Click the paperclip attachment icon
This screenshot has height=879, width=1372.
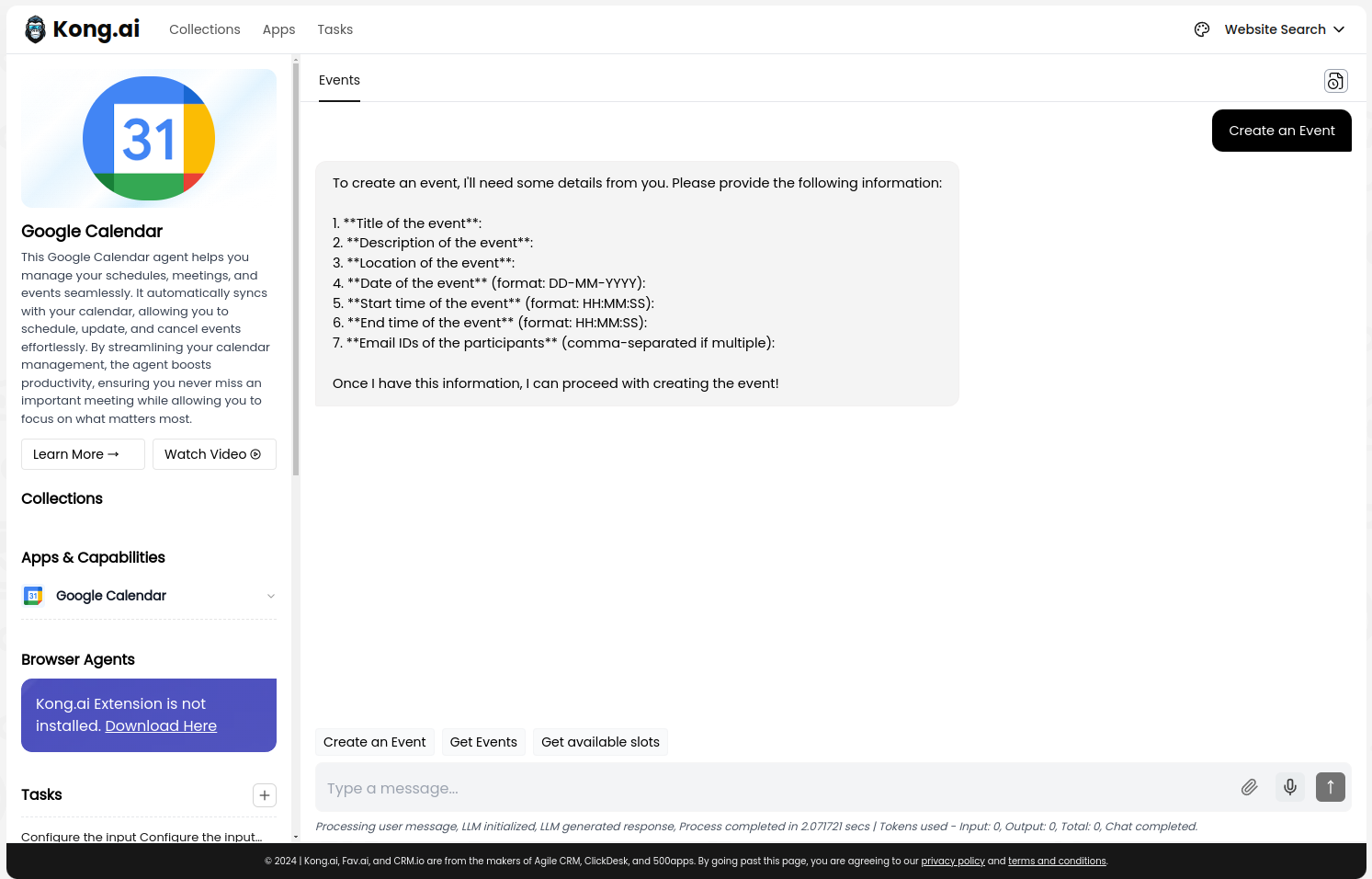pos(1249,787)
